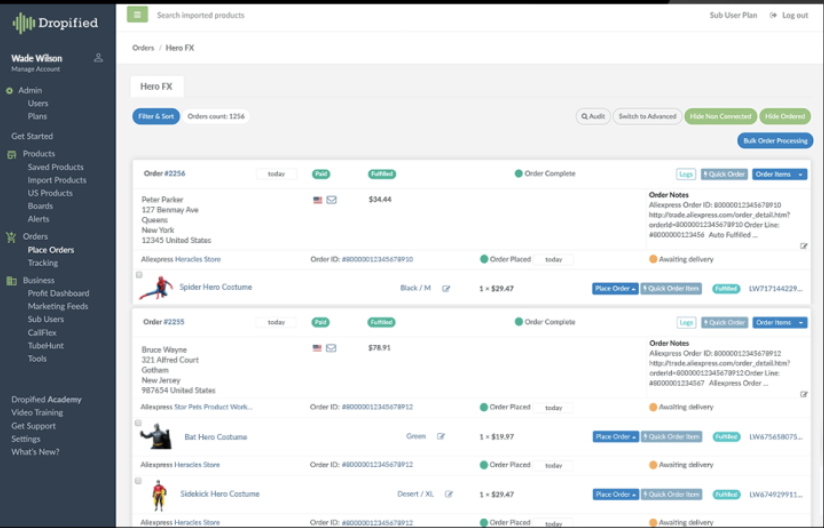Open Sidekick Hero Costume product link

point(220,494)
